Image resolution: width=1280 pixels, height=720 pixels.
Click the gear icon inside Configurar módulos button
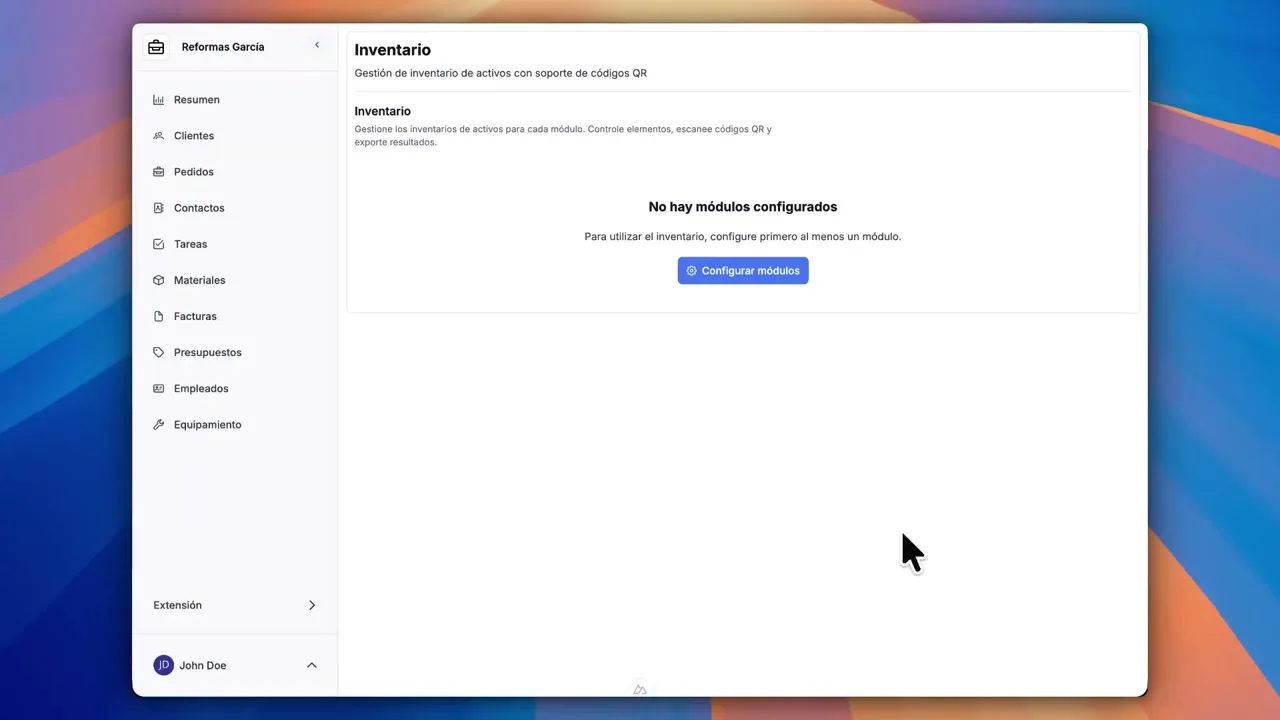pyautogui.click(x=692, y=270)
